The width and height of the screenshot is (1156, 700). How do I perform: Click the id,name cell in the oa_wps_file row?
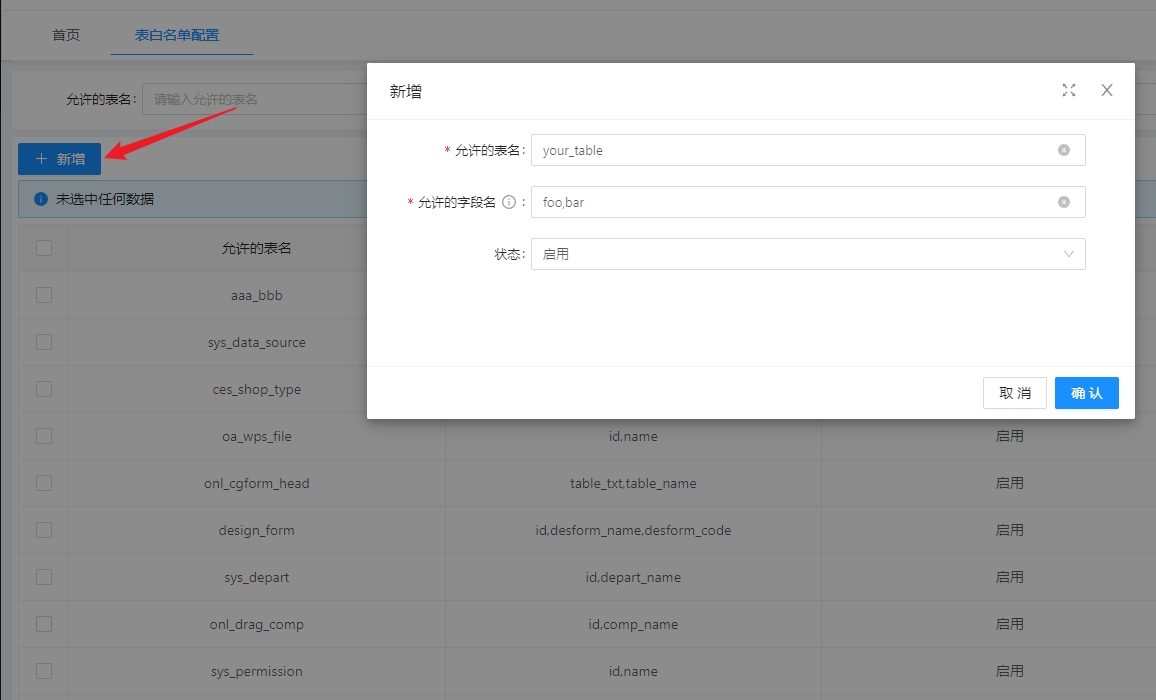coord(633,436)
